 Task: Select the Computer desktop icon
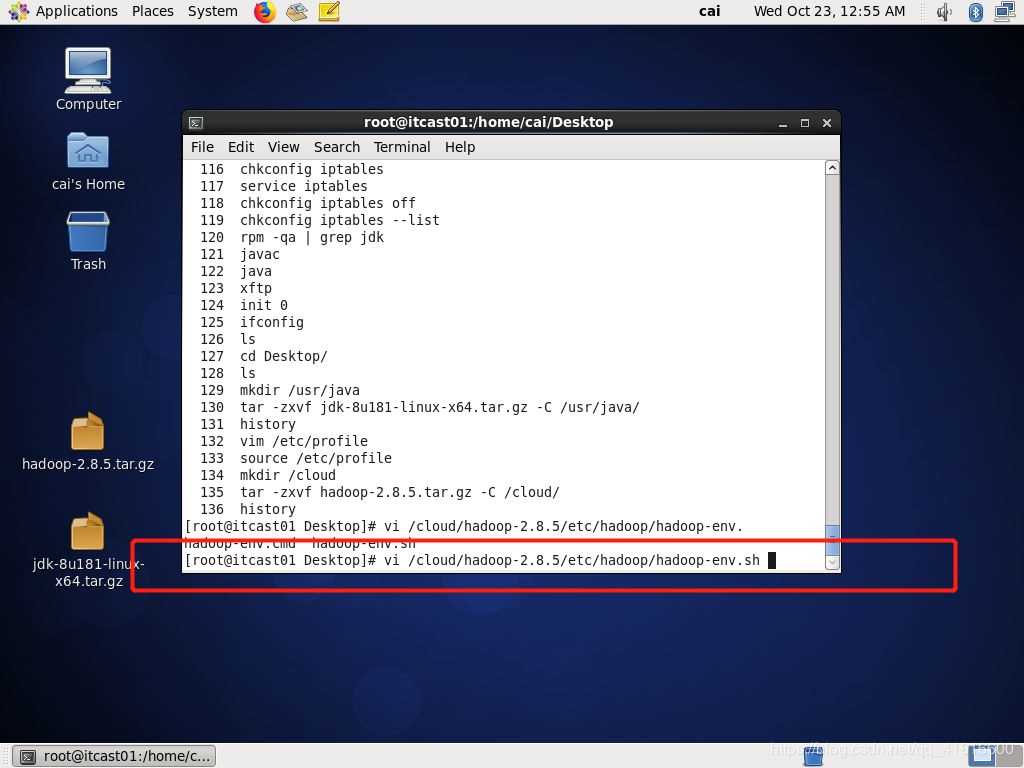(88, 70)
